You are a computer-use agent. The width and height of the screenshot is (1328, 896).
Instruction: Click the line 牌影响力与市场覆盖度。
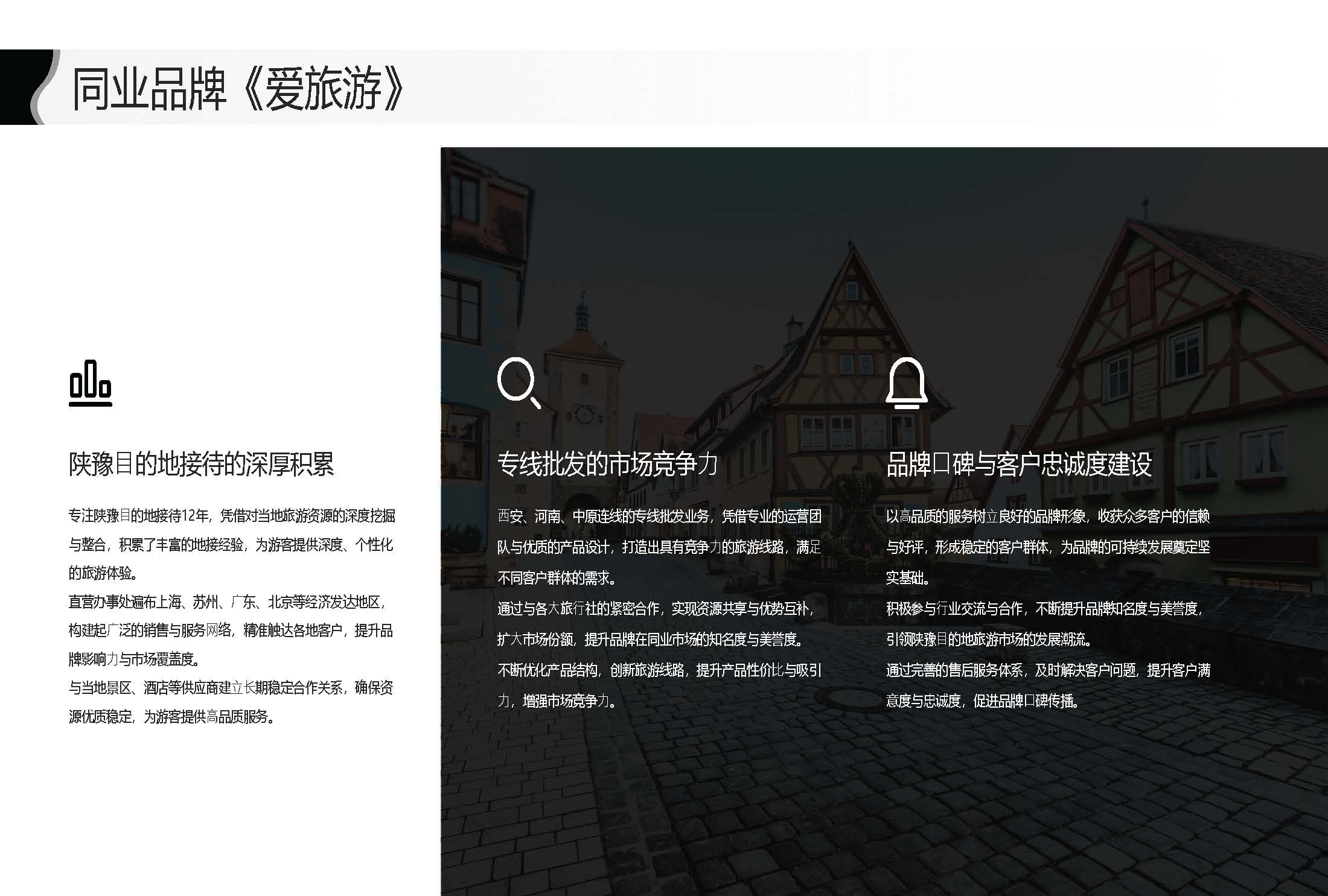point(134,659)
